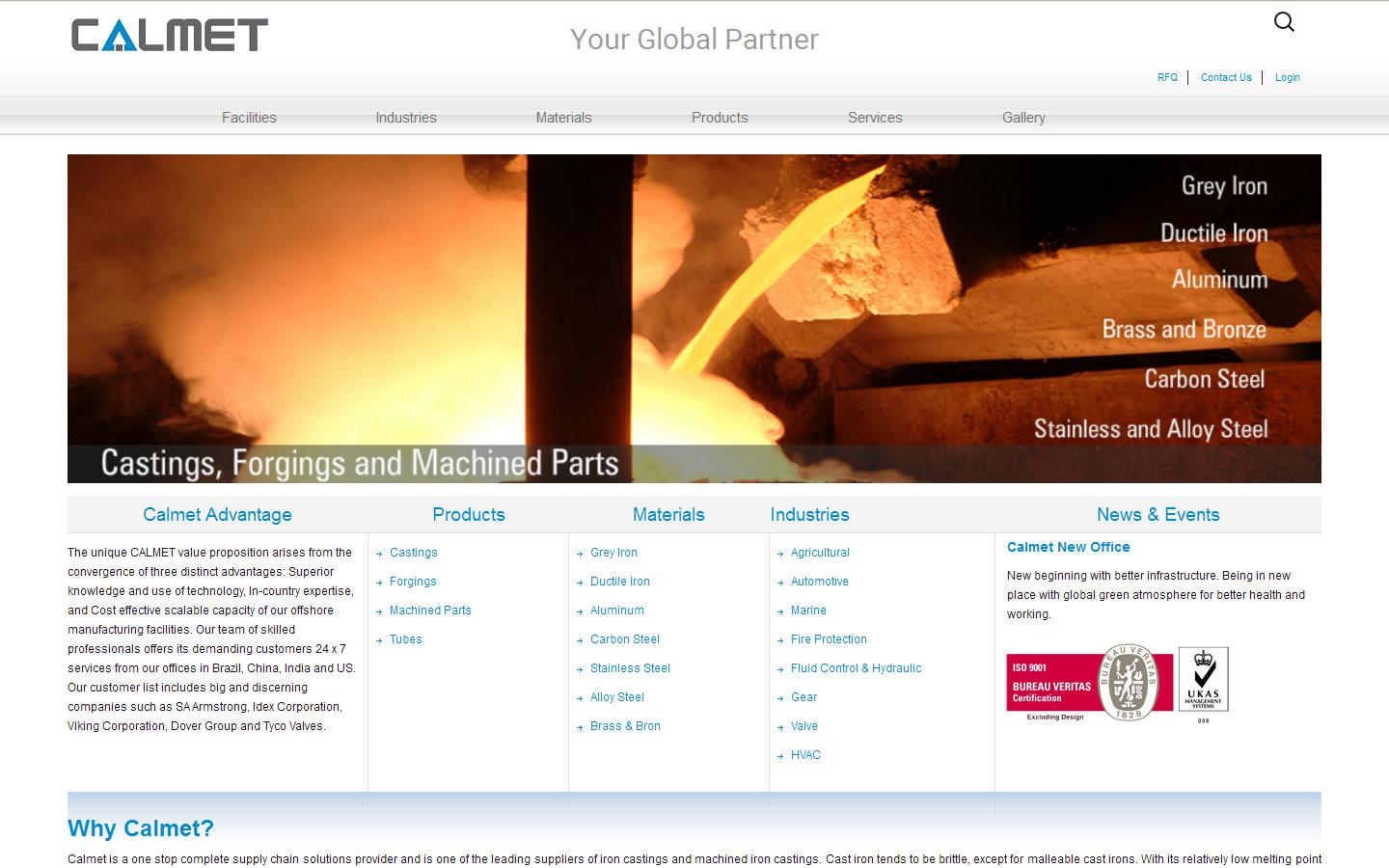
Task: Open the Services navigation item
Action: [x=875, y=117]
